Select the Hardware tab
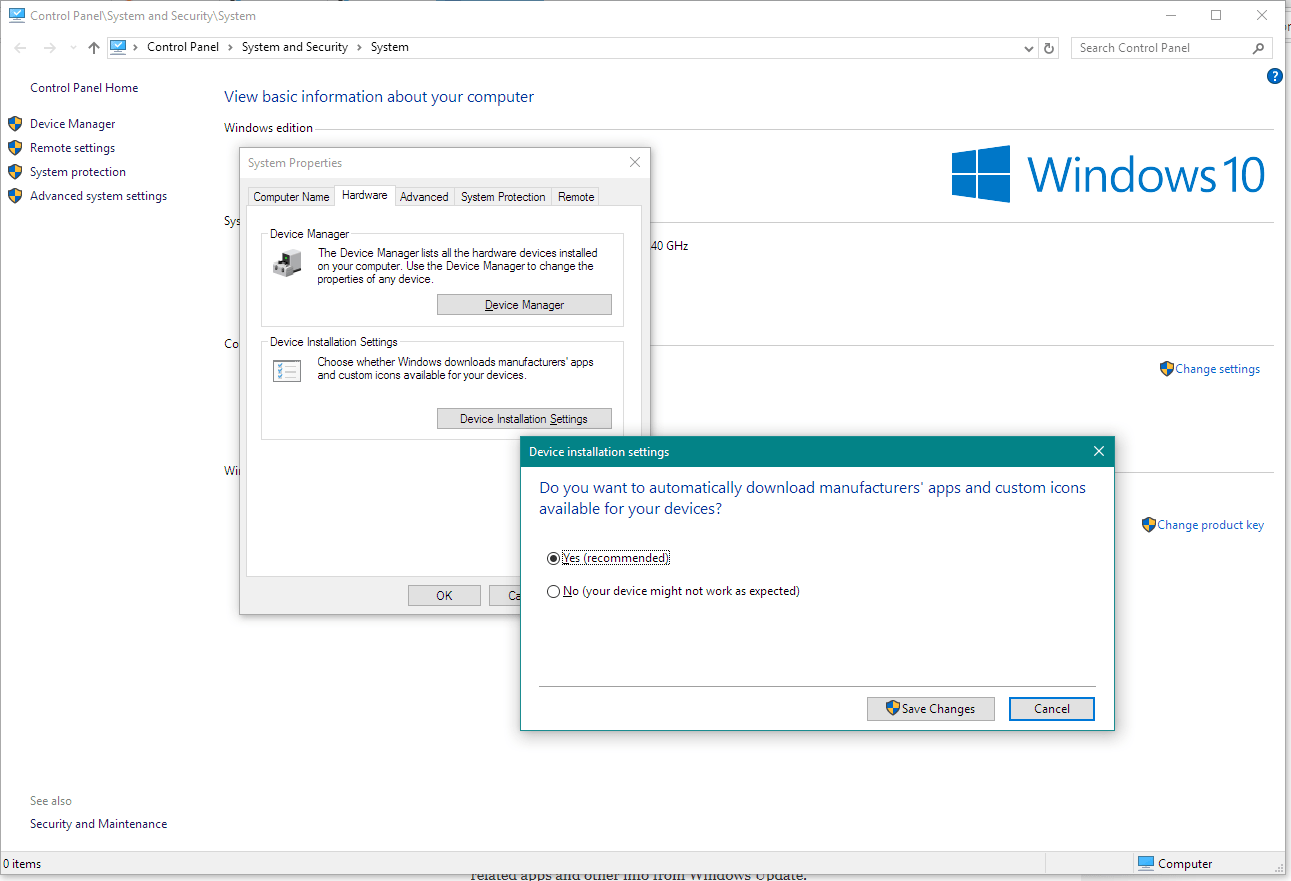 point(365,195)
